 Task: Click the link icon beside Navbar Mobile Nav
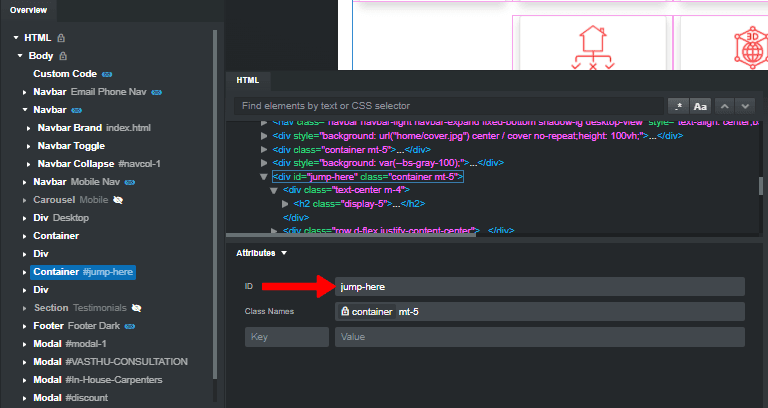click(128, 182)
